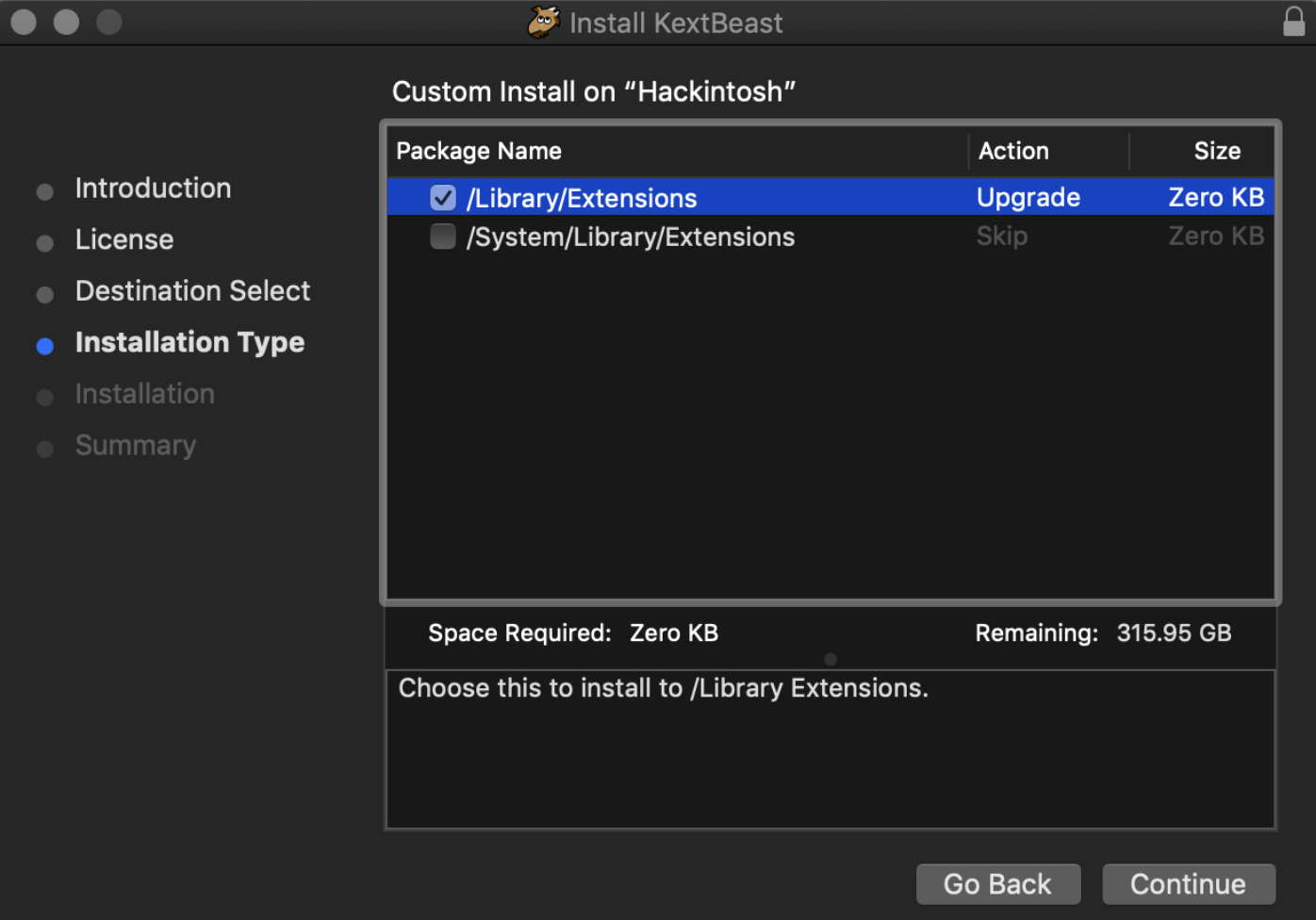Click Zero KB size of /System/Library/Extensions
1316x920 pixels.
coord(1216,236)
